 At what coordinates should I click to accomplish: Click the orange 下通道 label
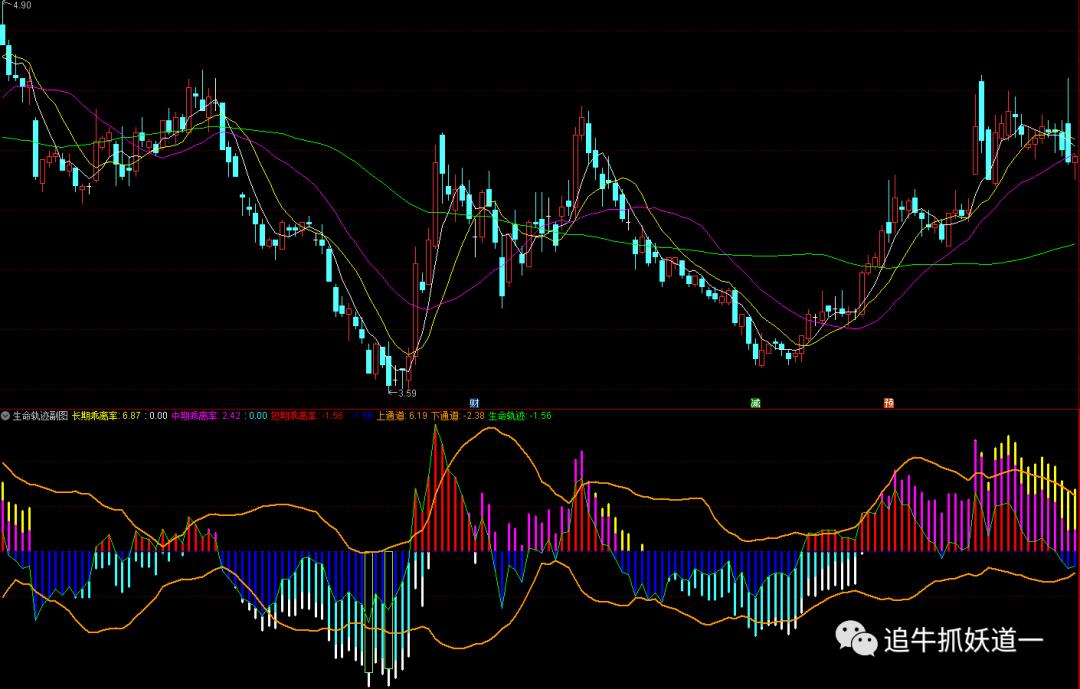click(446, 415)
